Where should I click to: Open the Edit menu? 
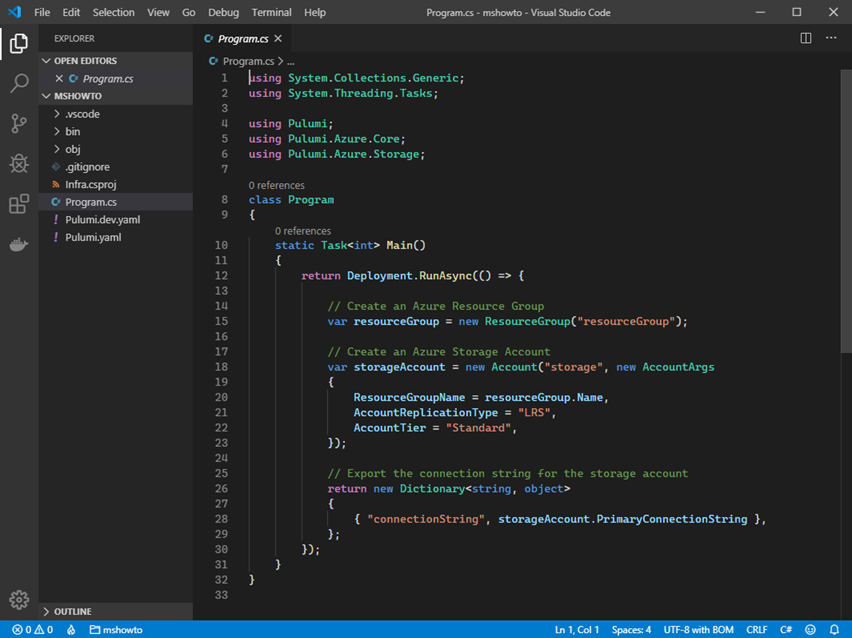tap(71, 12)
